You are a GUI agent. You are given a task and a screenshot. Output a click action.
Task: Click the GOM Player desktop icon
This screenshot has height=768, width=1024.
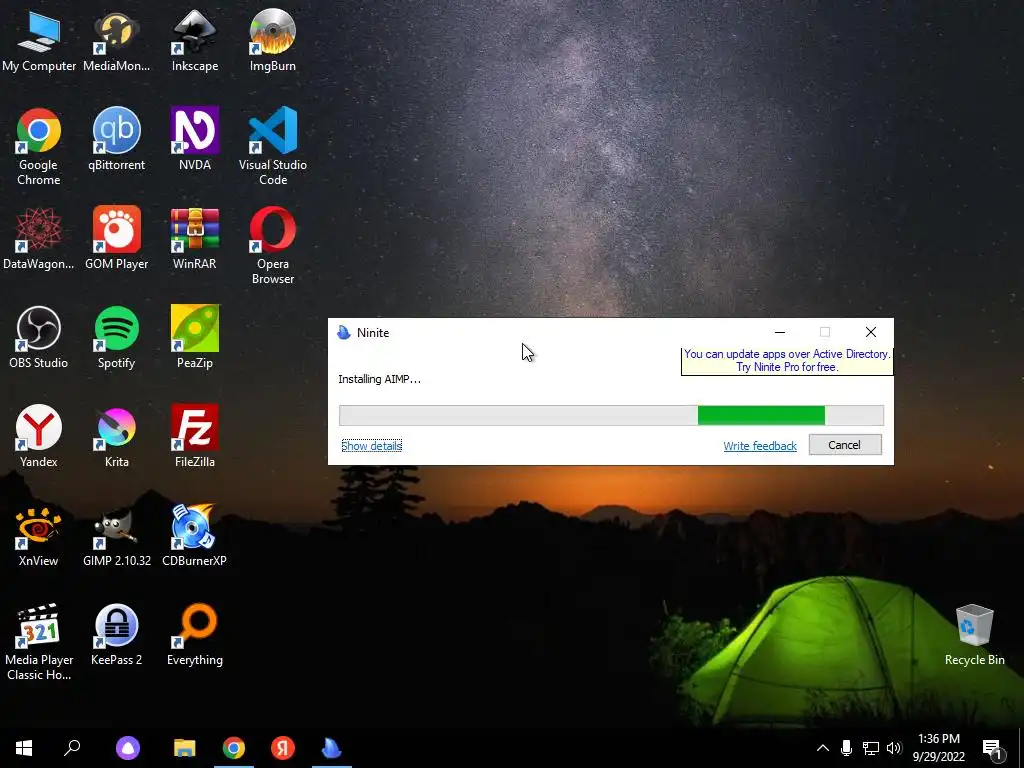[116, 238]
